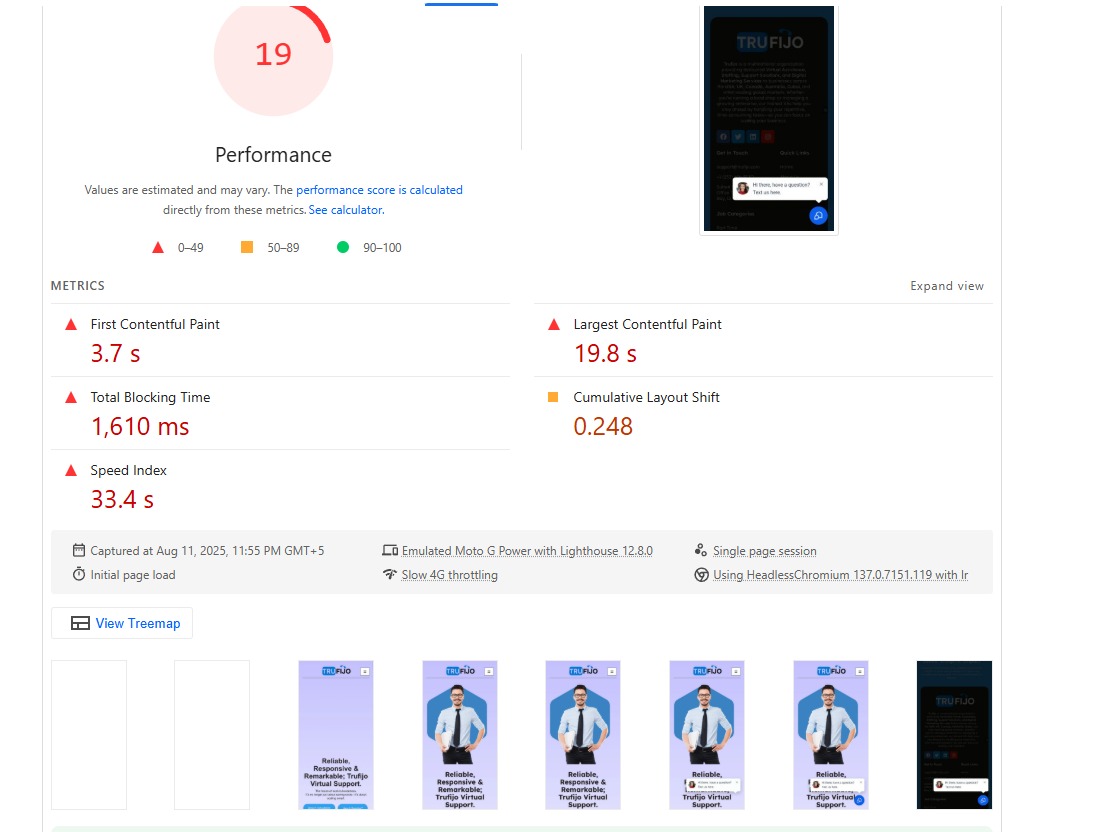This screenshot has width=1094, height=832.
Task: Click the red triangle next to First Contentful Paint
Action: coord(71,325)
